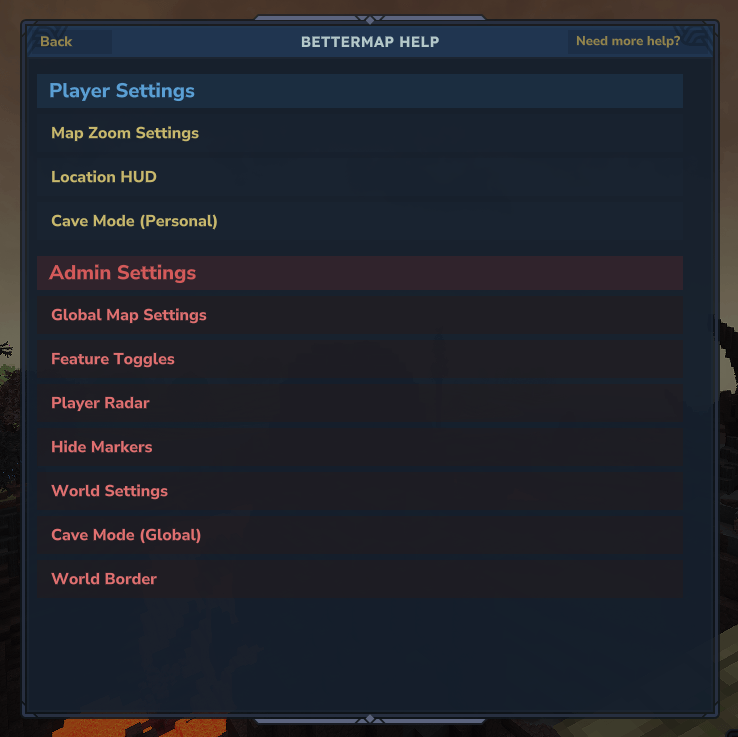
Task: Click the empty panel area under World Border
Action: click(x=360, y=654)
